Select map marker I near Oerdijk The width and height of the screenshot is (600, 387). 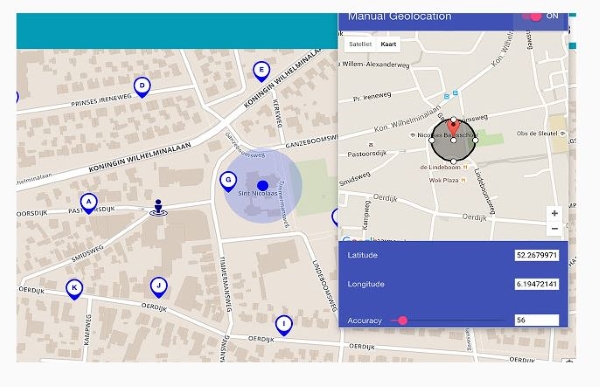point(284,325)
